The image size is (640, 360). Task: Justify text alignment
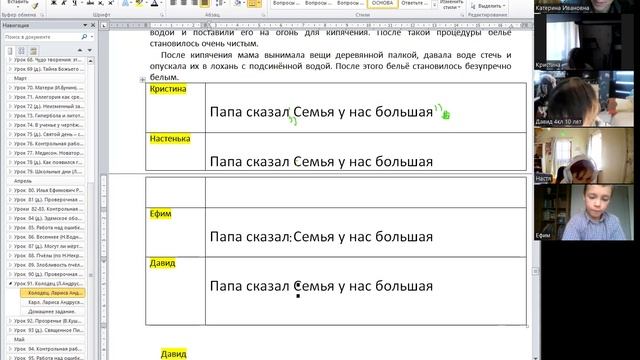click(x=205, y=3)
